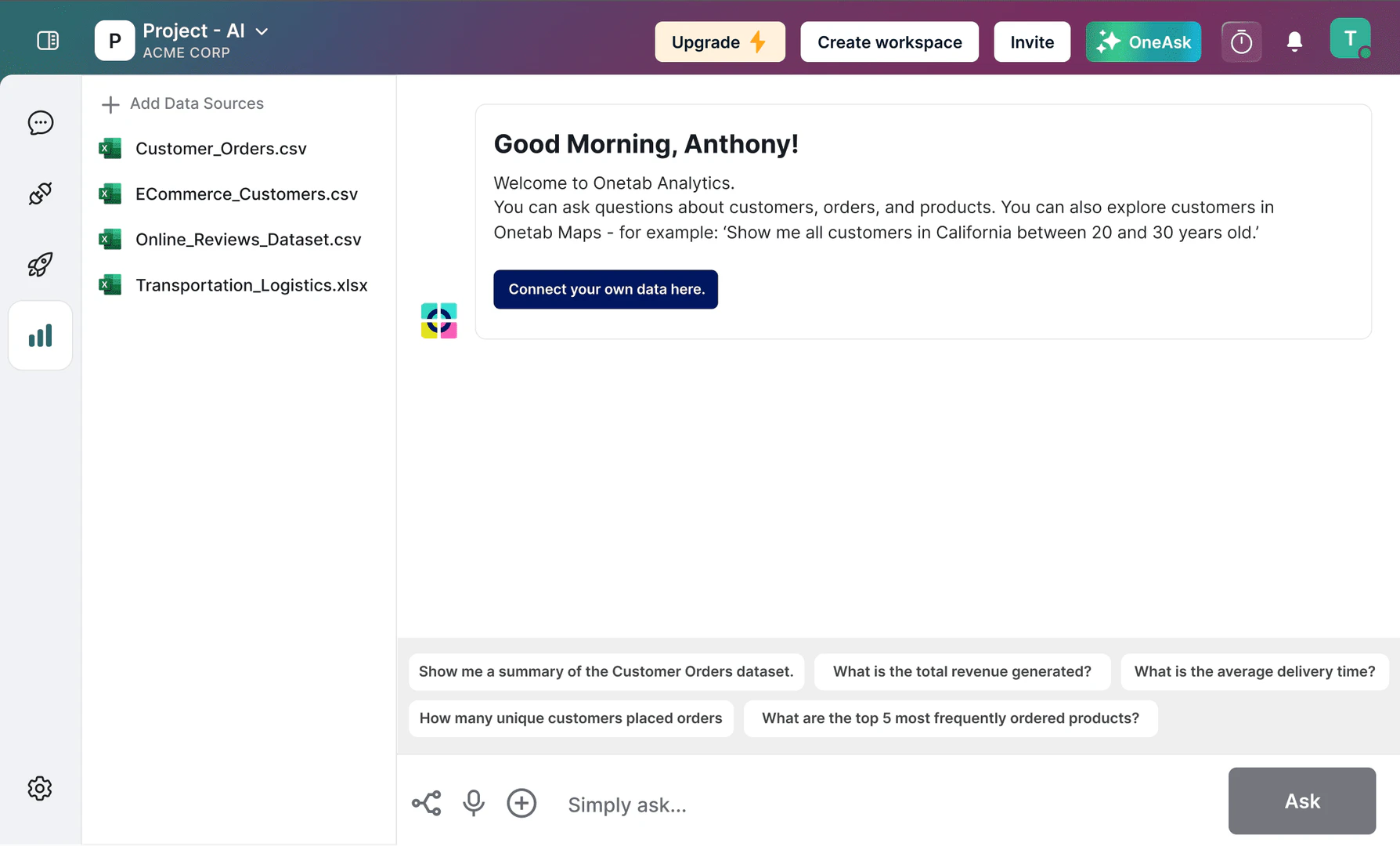
Task: Expand the Project - AI workspace dropdown
Action: pyautogui.click(x=262, y=31)
